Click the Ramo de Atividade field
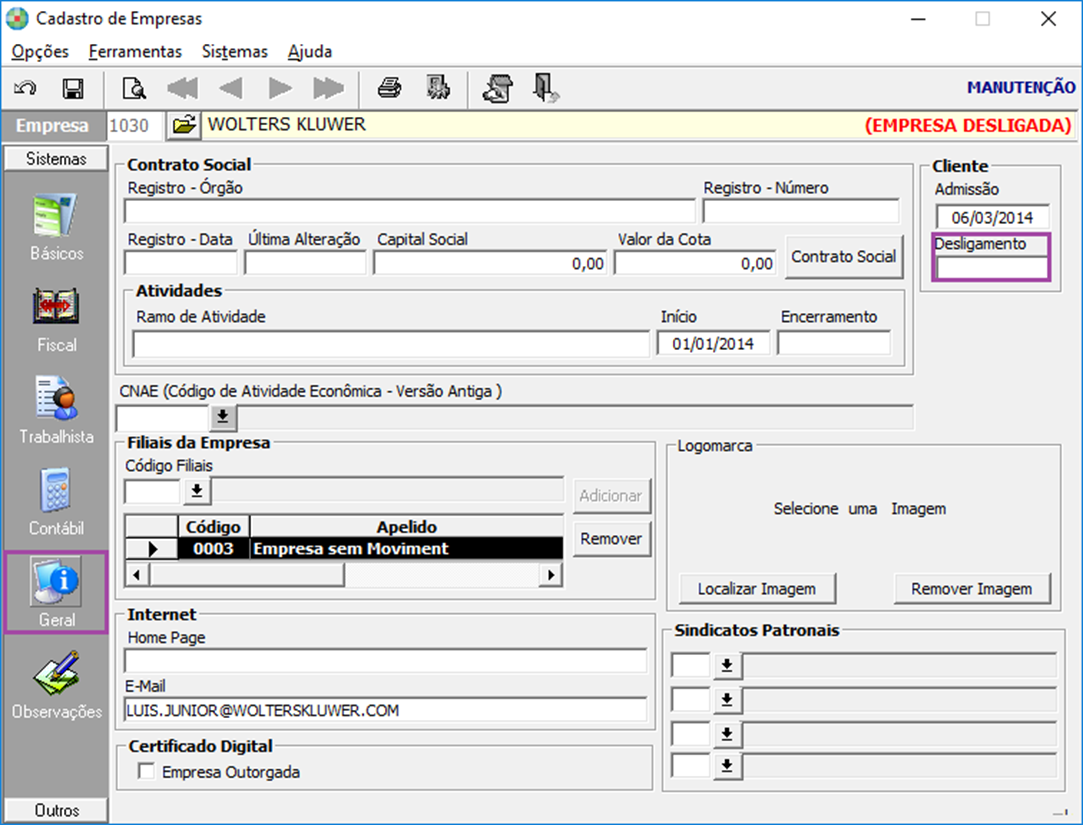Viewport: 1083px width, 825px height. pos(391,343)
